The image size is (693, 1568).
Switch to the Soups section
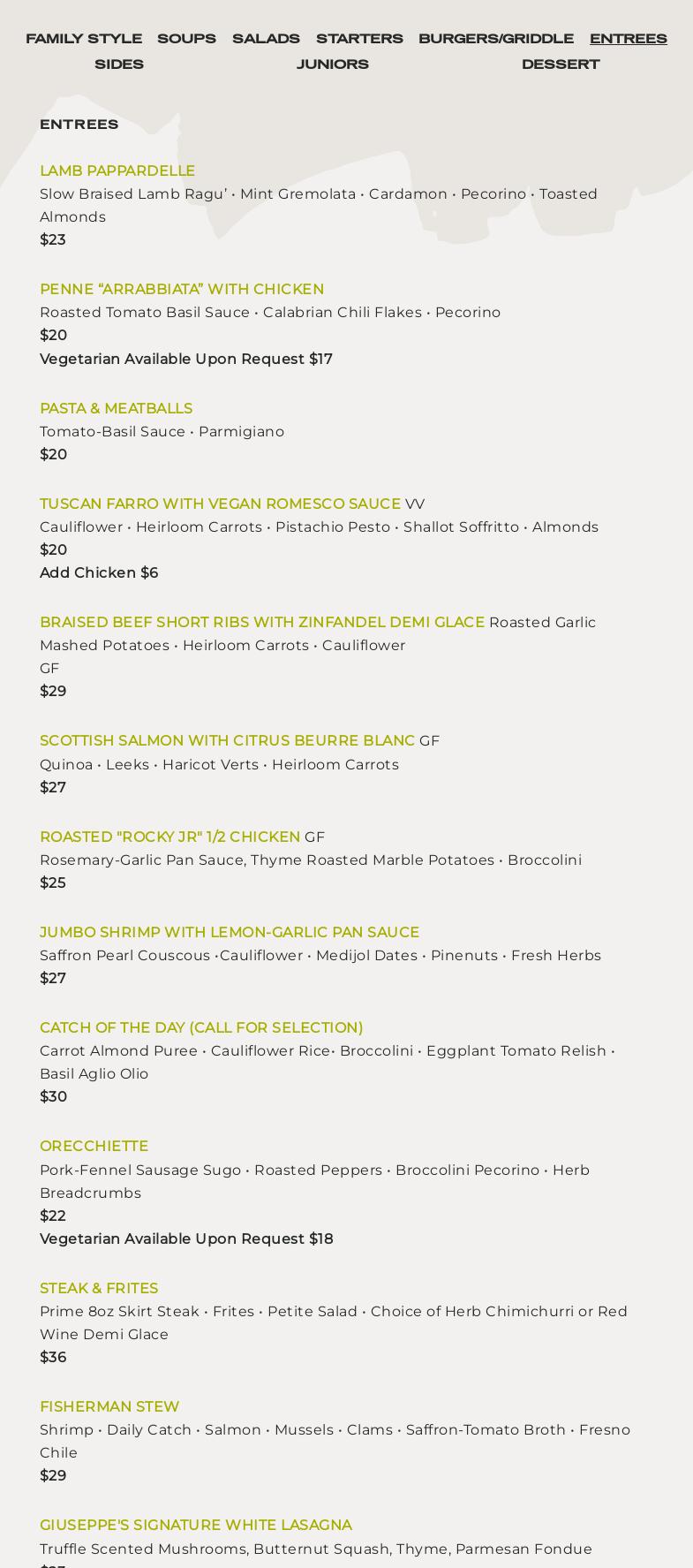tap(186, 39)
